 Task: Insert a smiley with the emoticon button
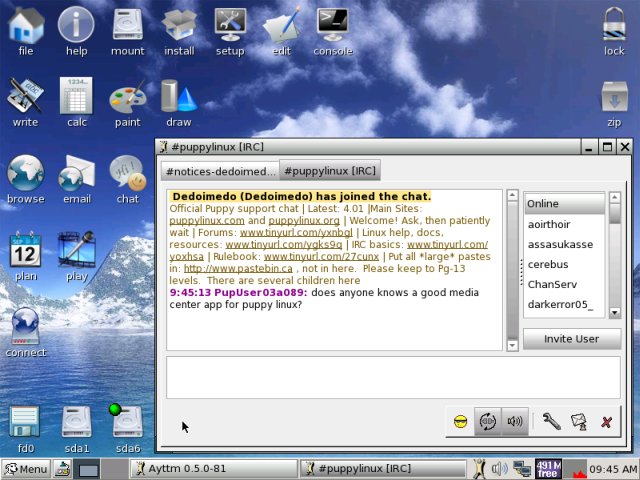click(460, 421)
